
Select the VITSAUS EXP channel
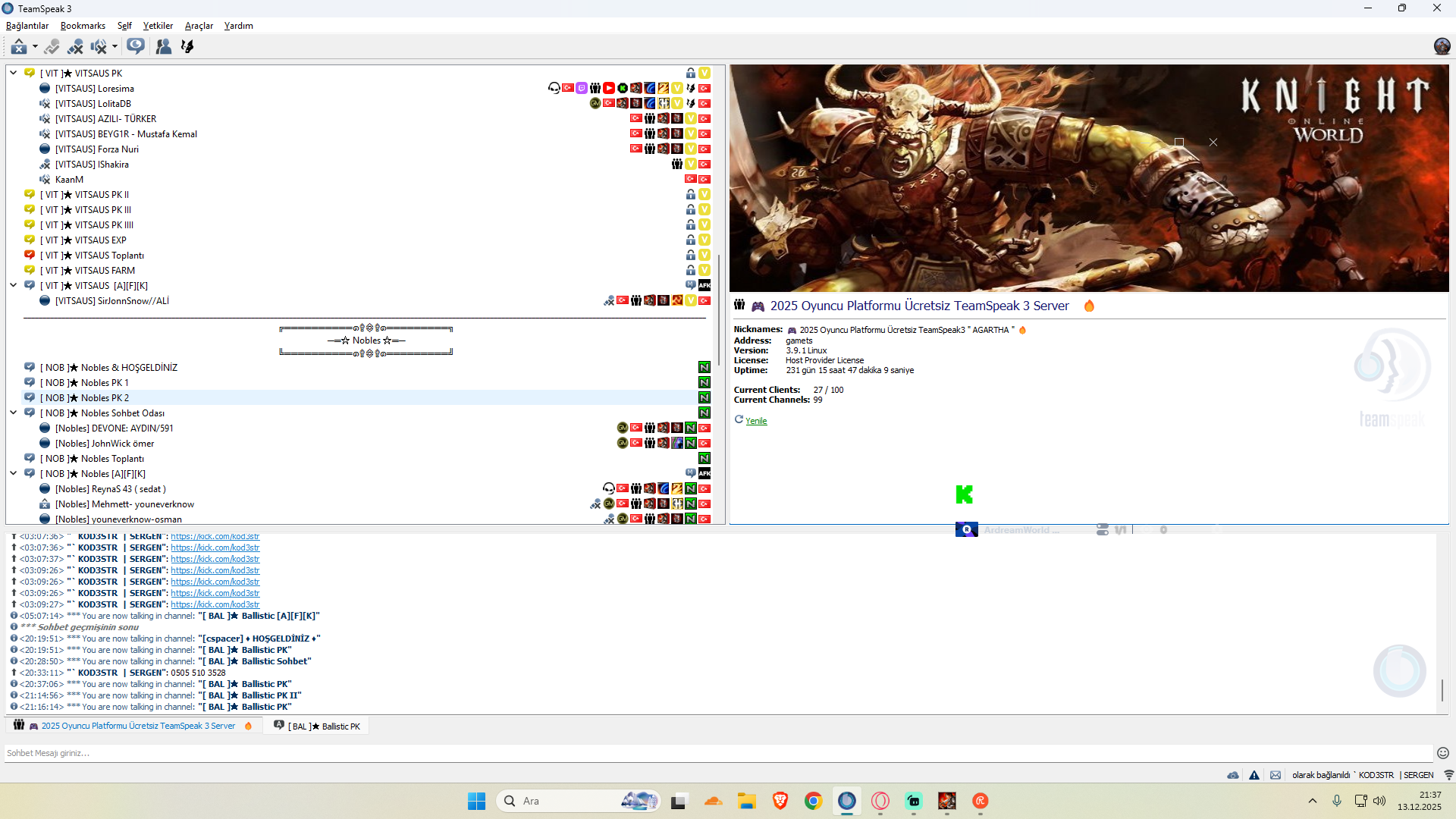coord(83,240)
